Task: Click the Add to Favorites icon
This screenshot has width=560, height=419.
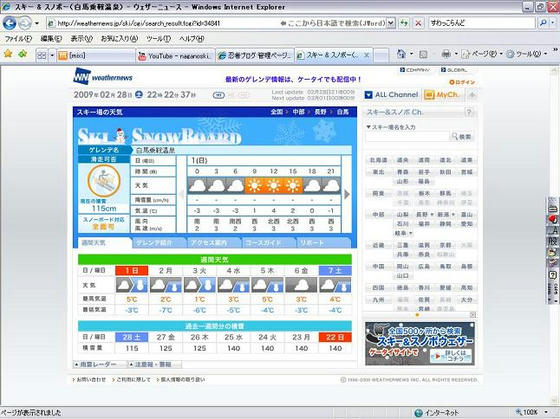Action: [x=22, y=54]
